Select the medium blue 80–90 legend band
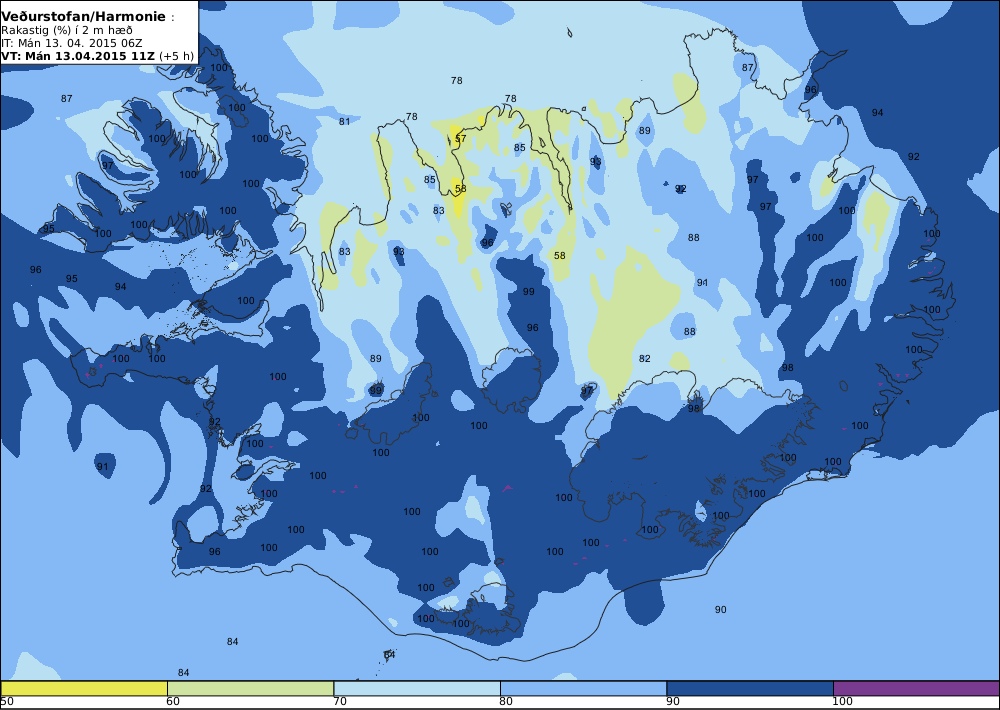This screenshot has height=710, width=1000. (583, 688)
